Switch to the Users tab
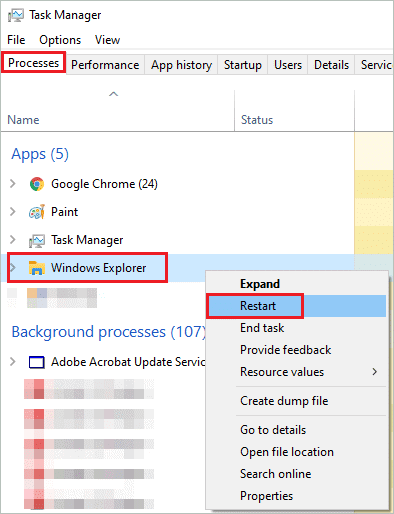Viewport: 394px width, 514px height. pyautogui.click(x=288, y=65)
